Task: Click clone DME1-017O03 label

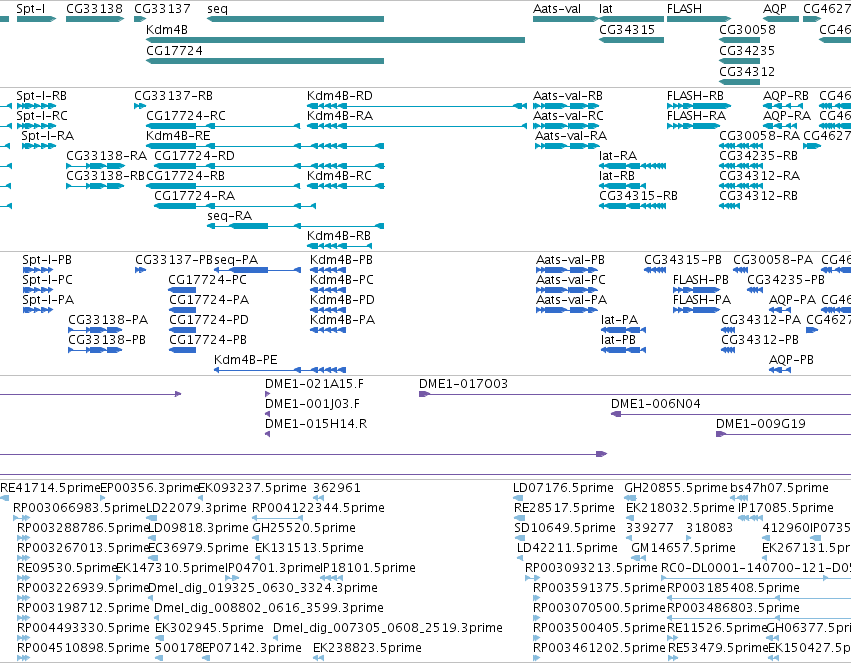Action: tap(463, 384)
